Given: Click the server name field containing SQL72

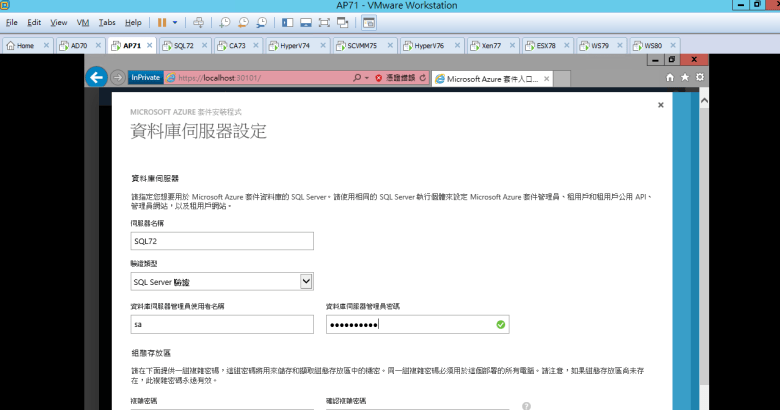Looking at the screenshot, I should [x=222, y=241].
